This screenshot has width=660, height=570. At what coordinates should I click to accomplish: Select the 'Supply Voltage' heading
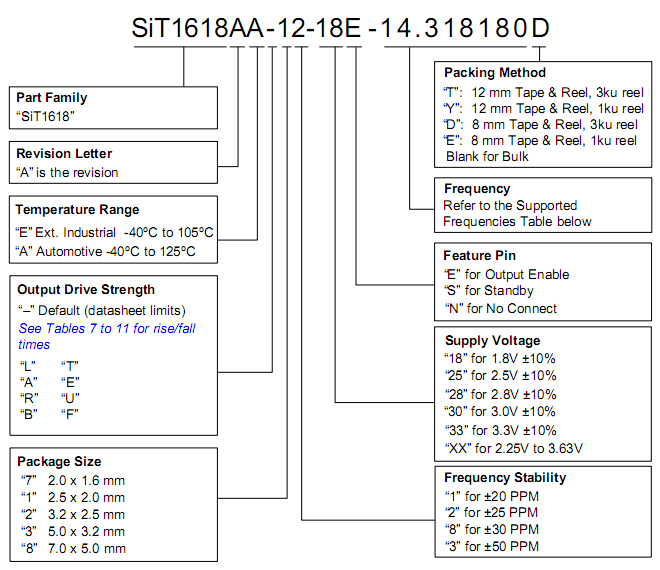coord(492,341)
